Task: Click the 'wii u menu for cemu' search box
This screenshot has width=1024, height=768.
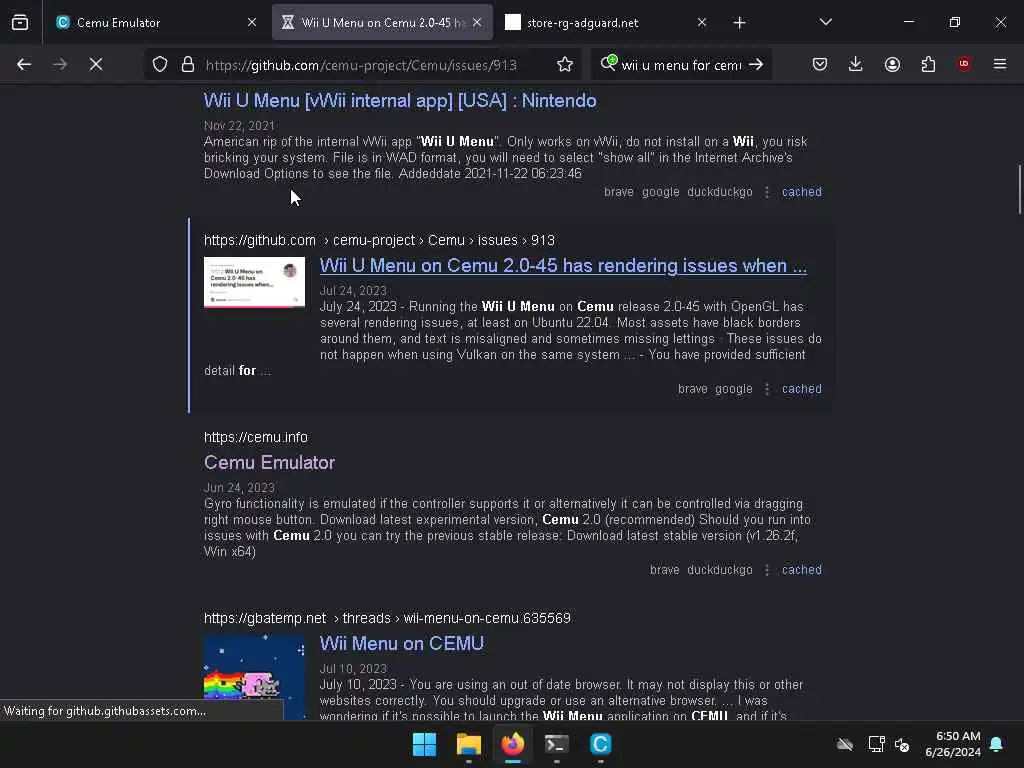Action: (x=681, y=65)
